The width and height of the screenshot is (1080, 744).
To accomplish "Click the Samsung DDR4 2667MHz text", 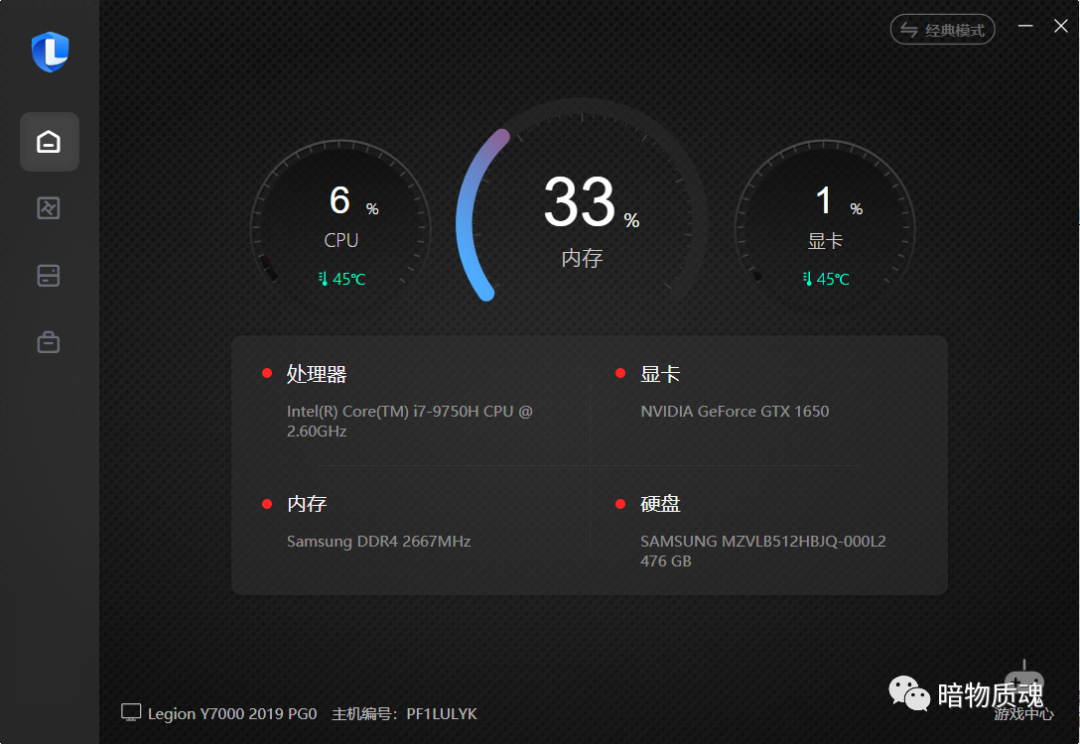I will coord(379,541).
